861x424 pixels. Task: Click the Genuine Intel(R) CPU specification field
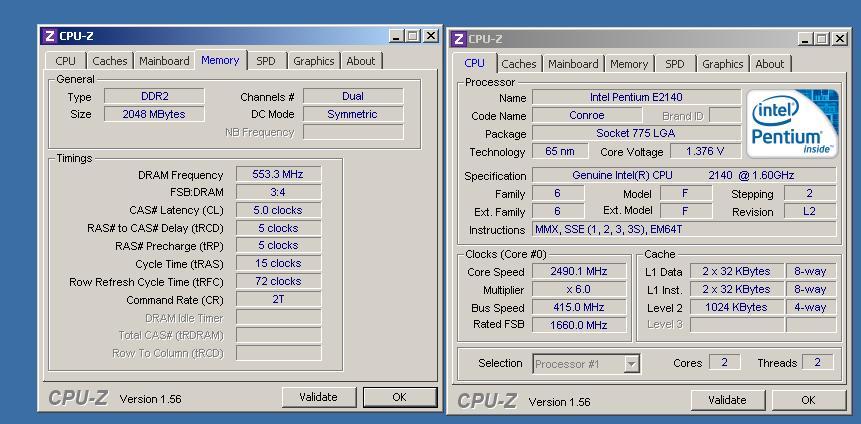click(684, 175)
